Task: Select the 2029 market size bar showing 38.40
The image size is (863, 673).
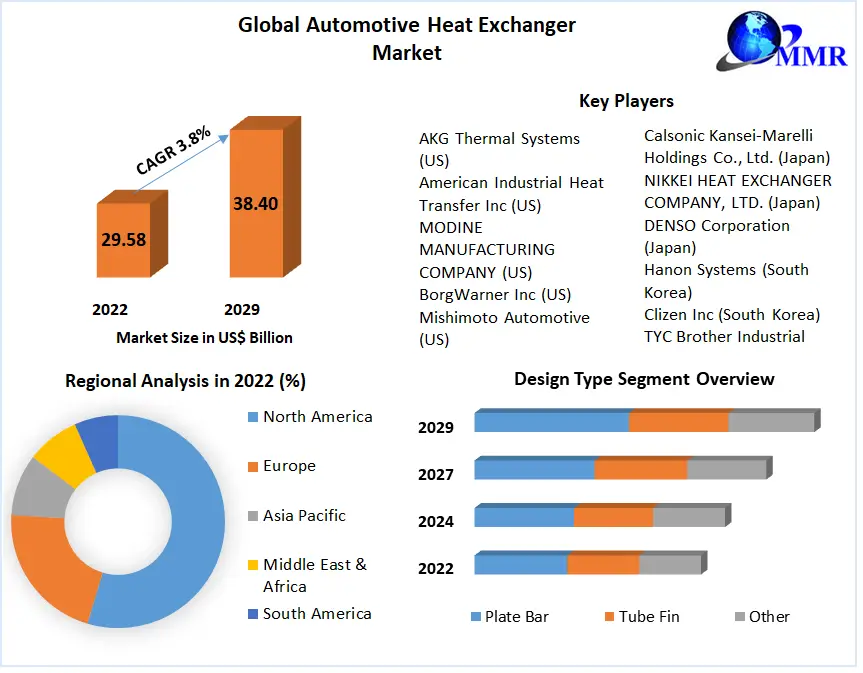Action: [256, 203]
